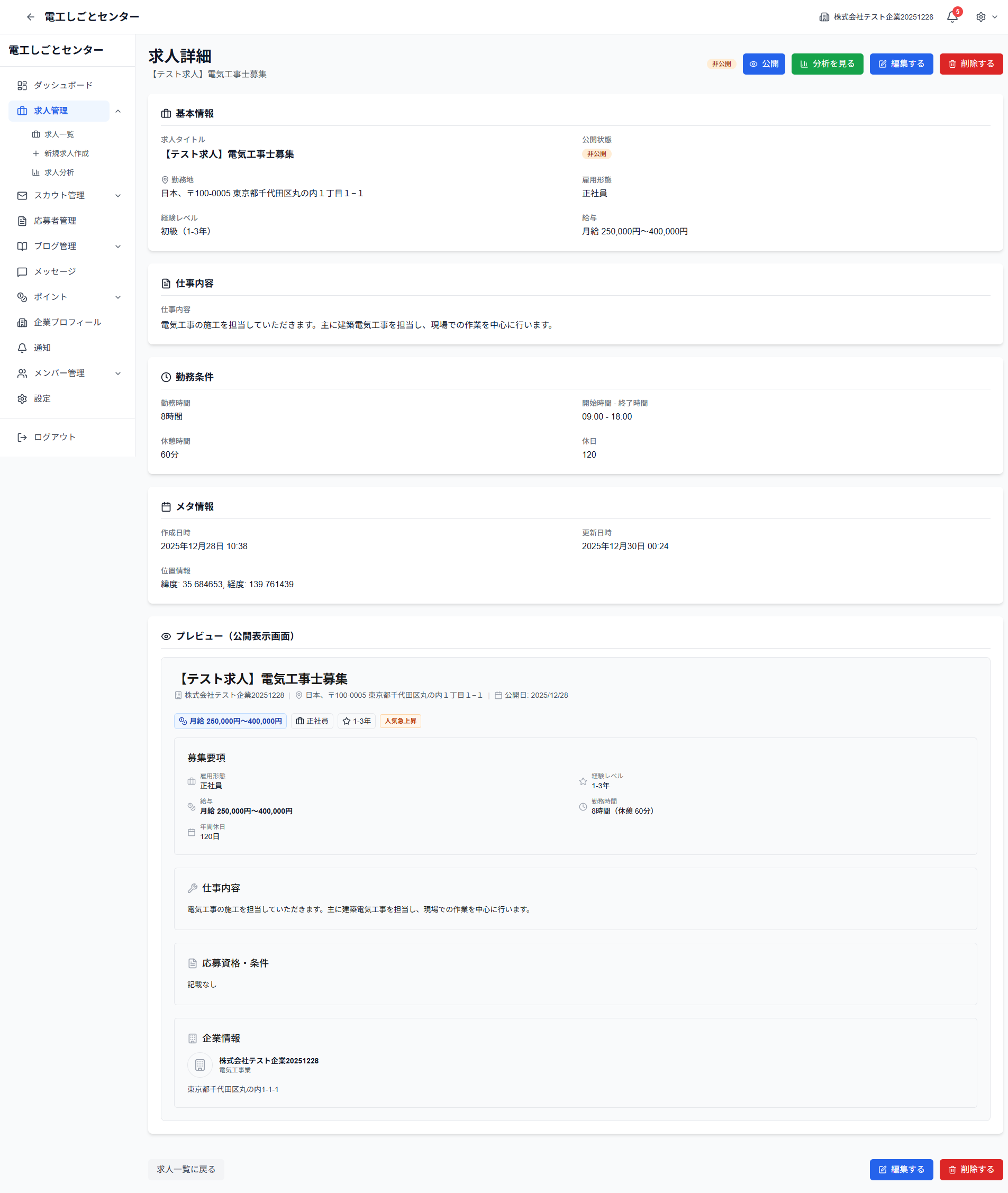The height and width of the screenshot is (1193, 1008).
Task: Click the dashboard grid icon in sidebar
Action: (22, 86)
